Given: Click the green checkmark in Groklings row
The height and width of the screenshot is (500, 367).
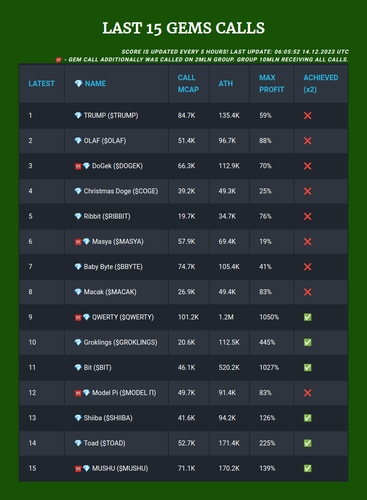Looking at the screenshot, I should [307, 342].
